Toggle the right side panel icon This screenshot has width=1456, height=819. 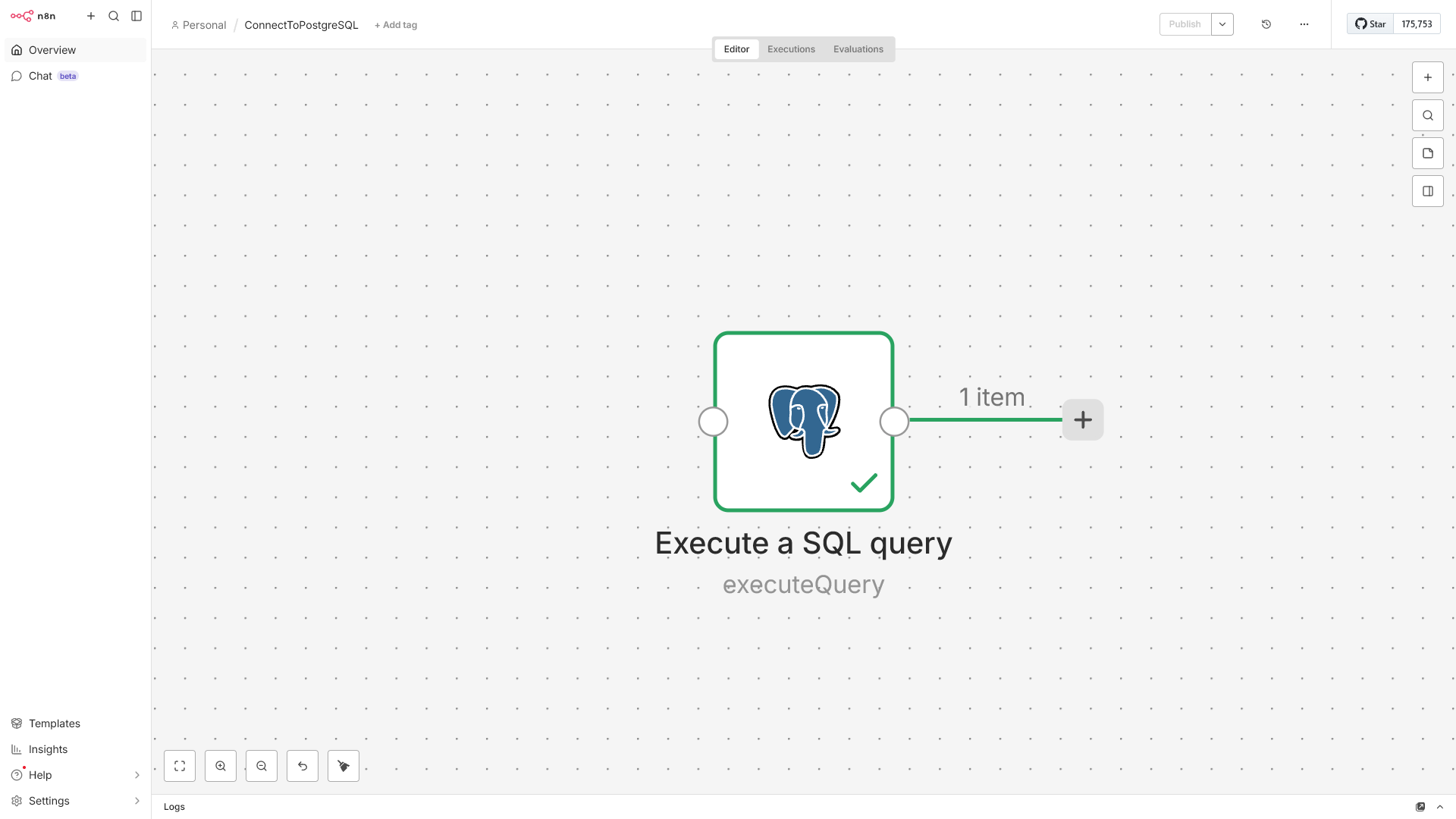[x=1427, y=191]
